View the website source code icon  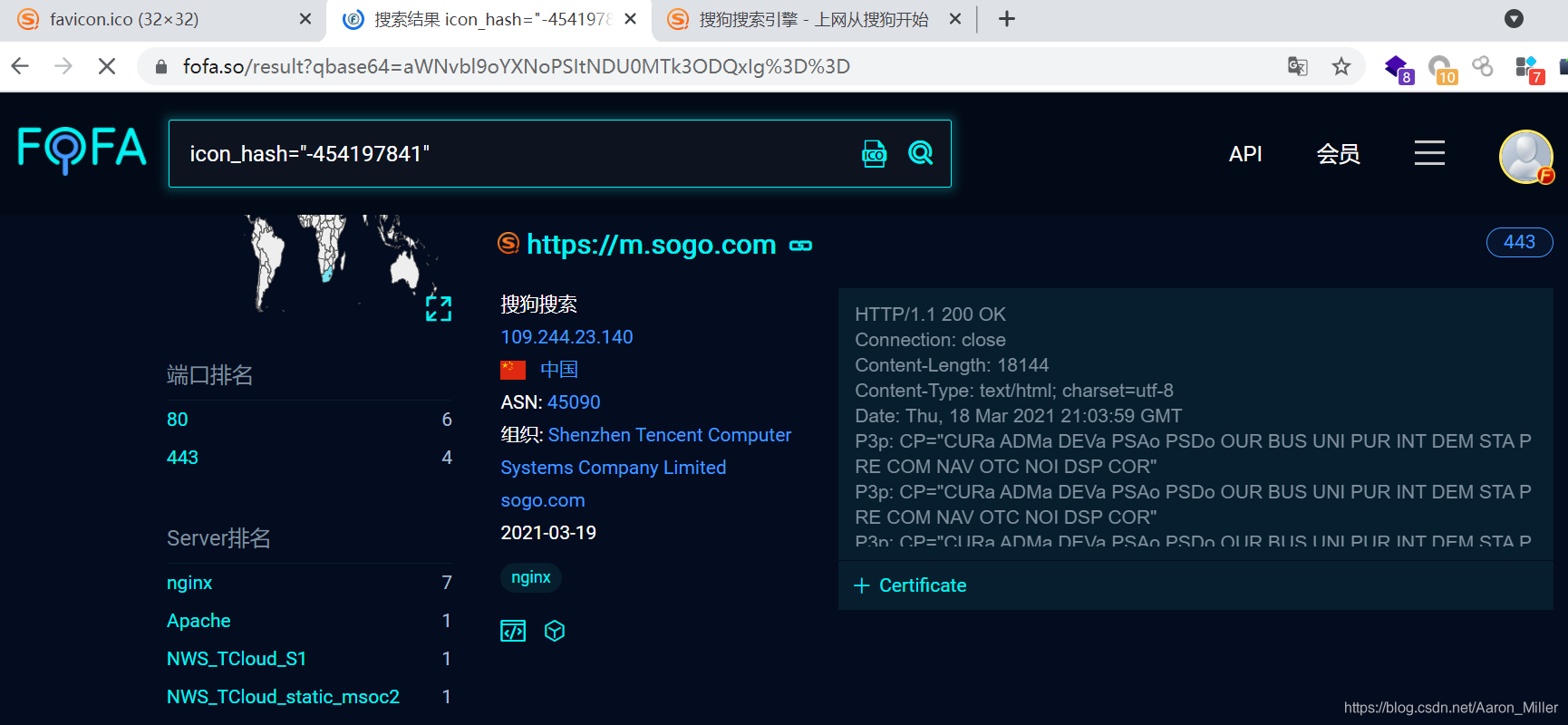[x=513, y=631]
